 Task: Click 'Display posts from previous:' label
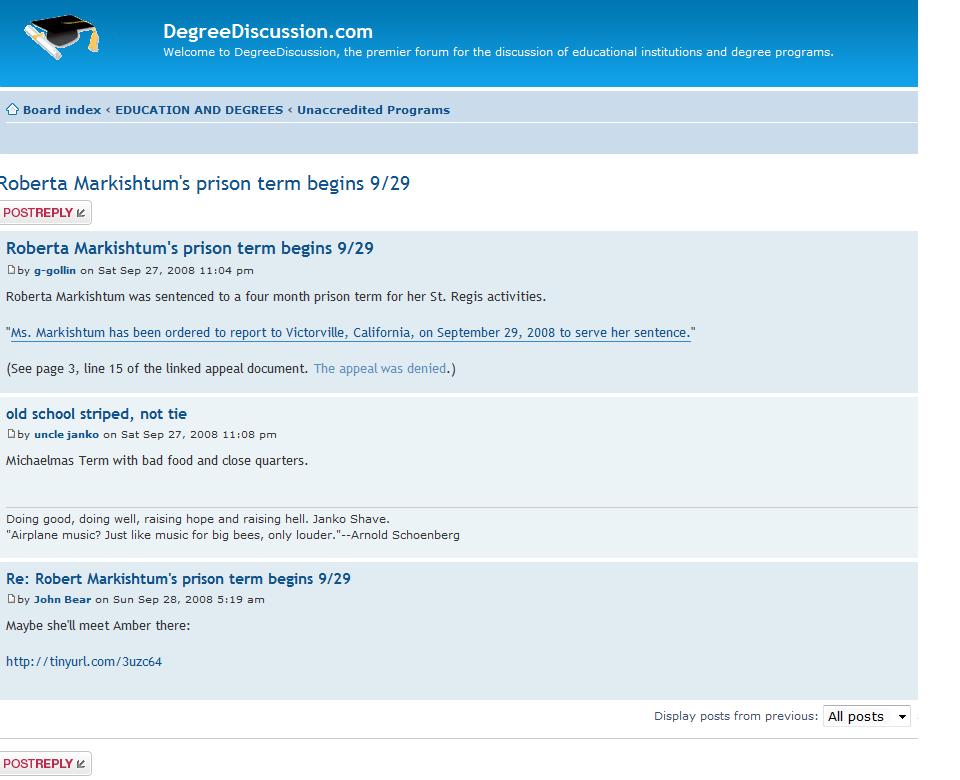[x=736, y=716]
